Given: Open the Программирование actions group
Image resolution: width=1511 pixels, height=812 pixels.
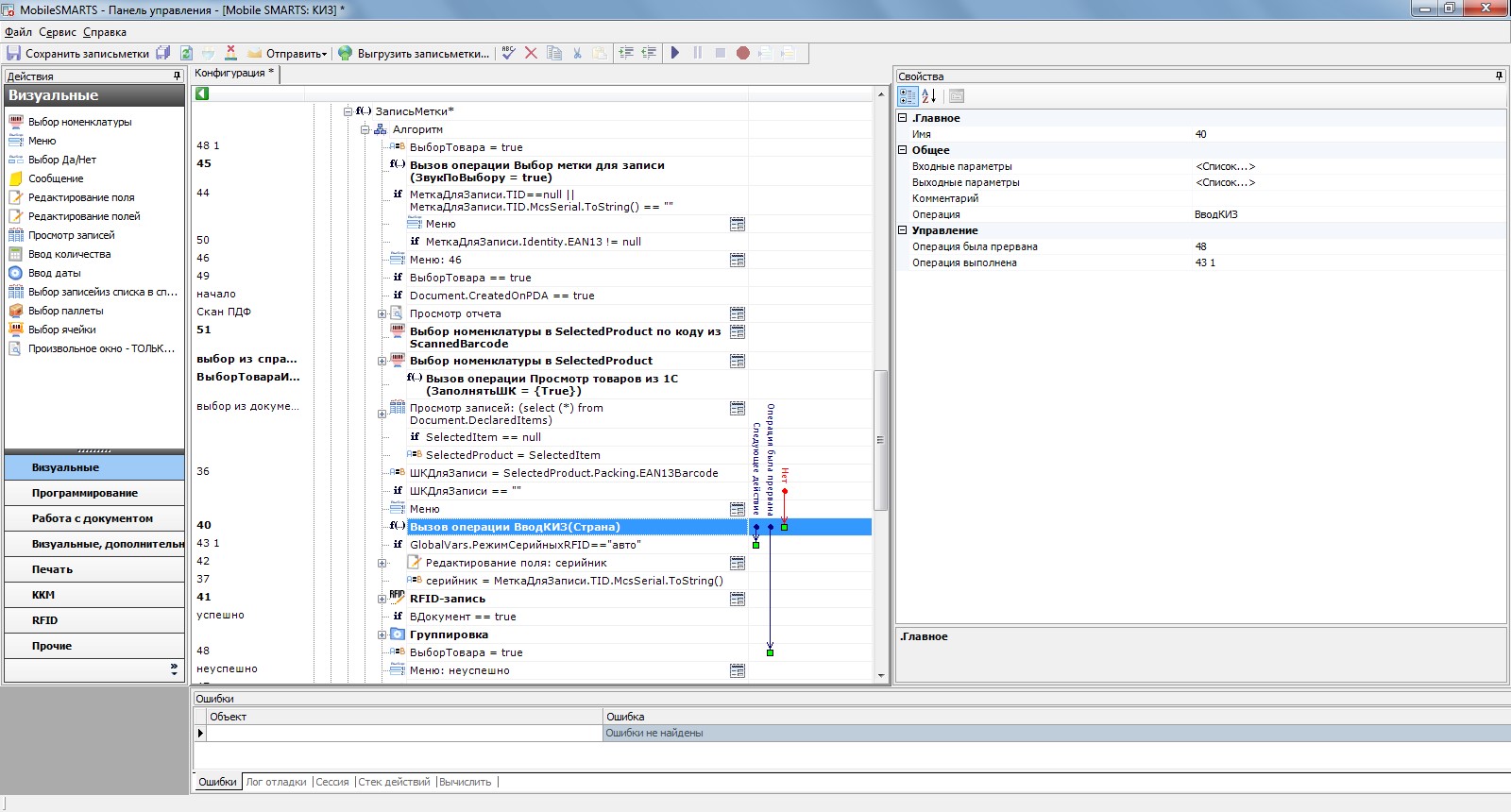Looking at the screenshot, I should click(x=94, y=493).
